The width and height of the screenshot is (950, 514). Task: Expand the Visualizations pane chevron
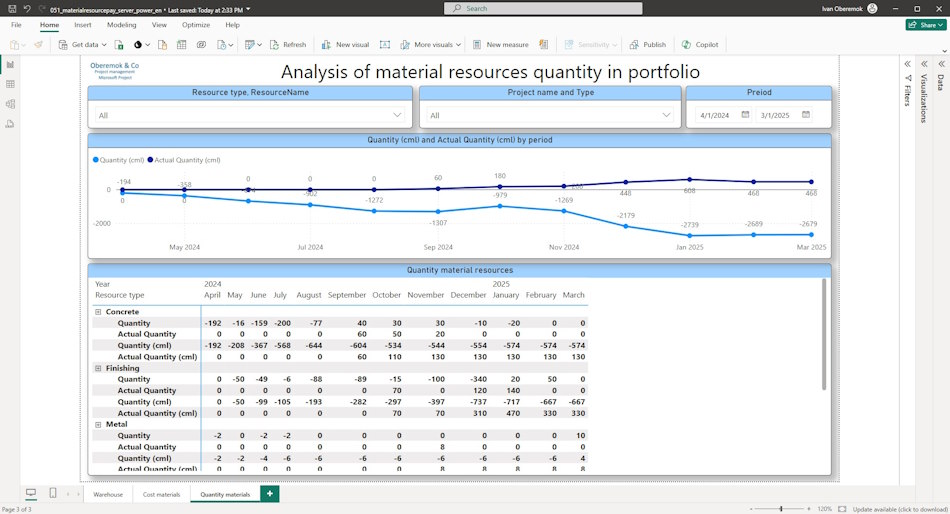point(925,64)
